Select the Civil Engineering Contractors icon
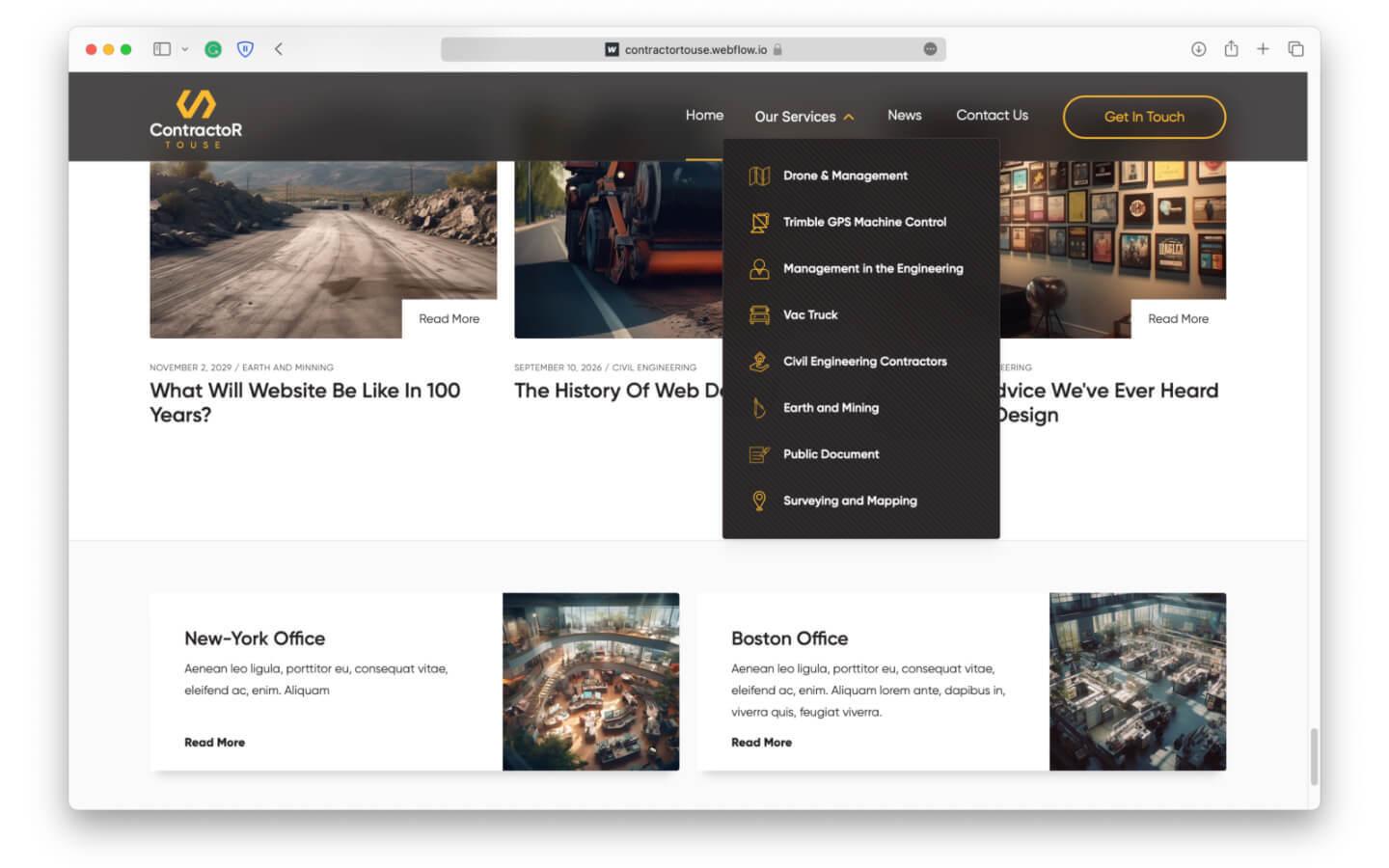This screenshot has height=868, width=1389. pyautogui.click(x=759, y=361)
